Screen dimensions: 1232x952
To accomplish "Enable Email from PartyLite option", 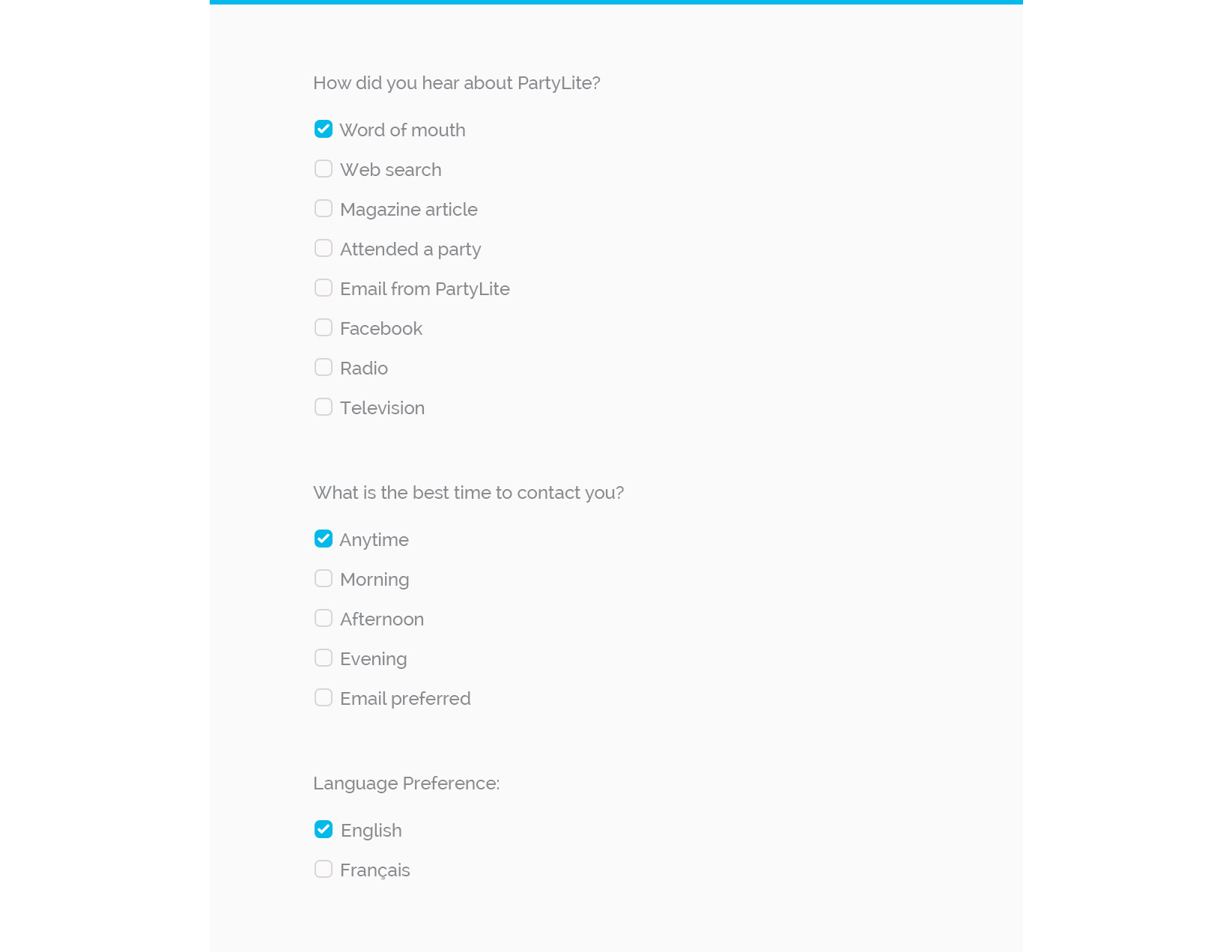I will point(324,288).
